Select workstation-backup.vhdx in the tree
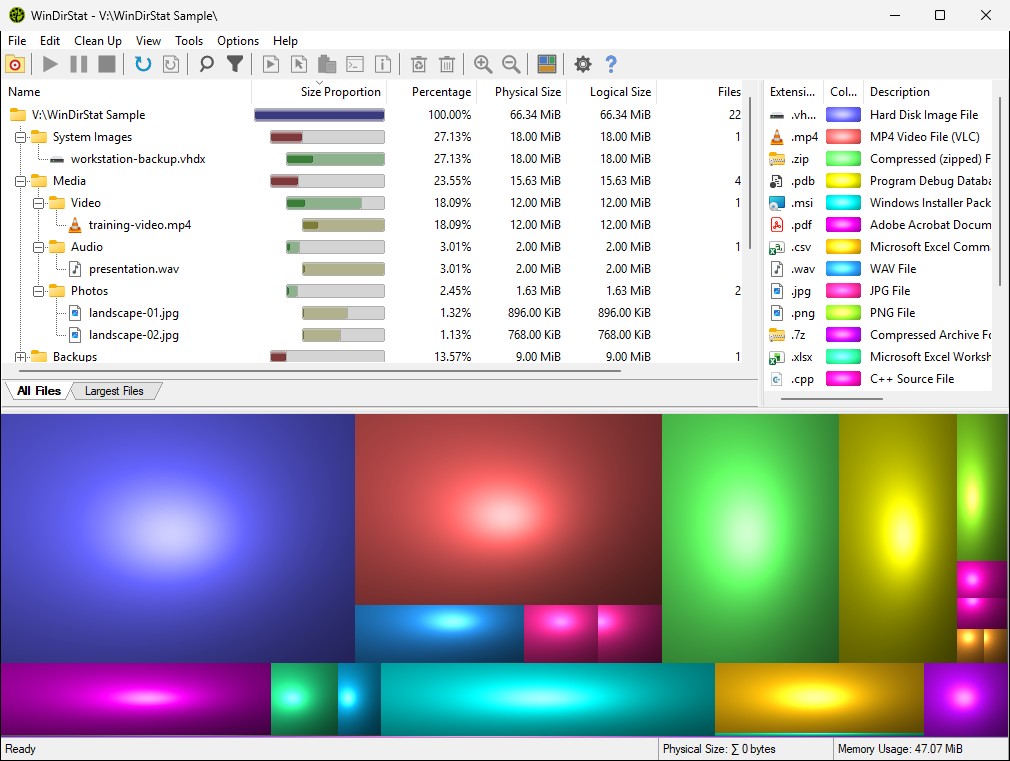This screenshot has width=1010, height=761. click(x=138, y=159)
